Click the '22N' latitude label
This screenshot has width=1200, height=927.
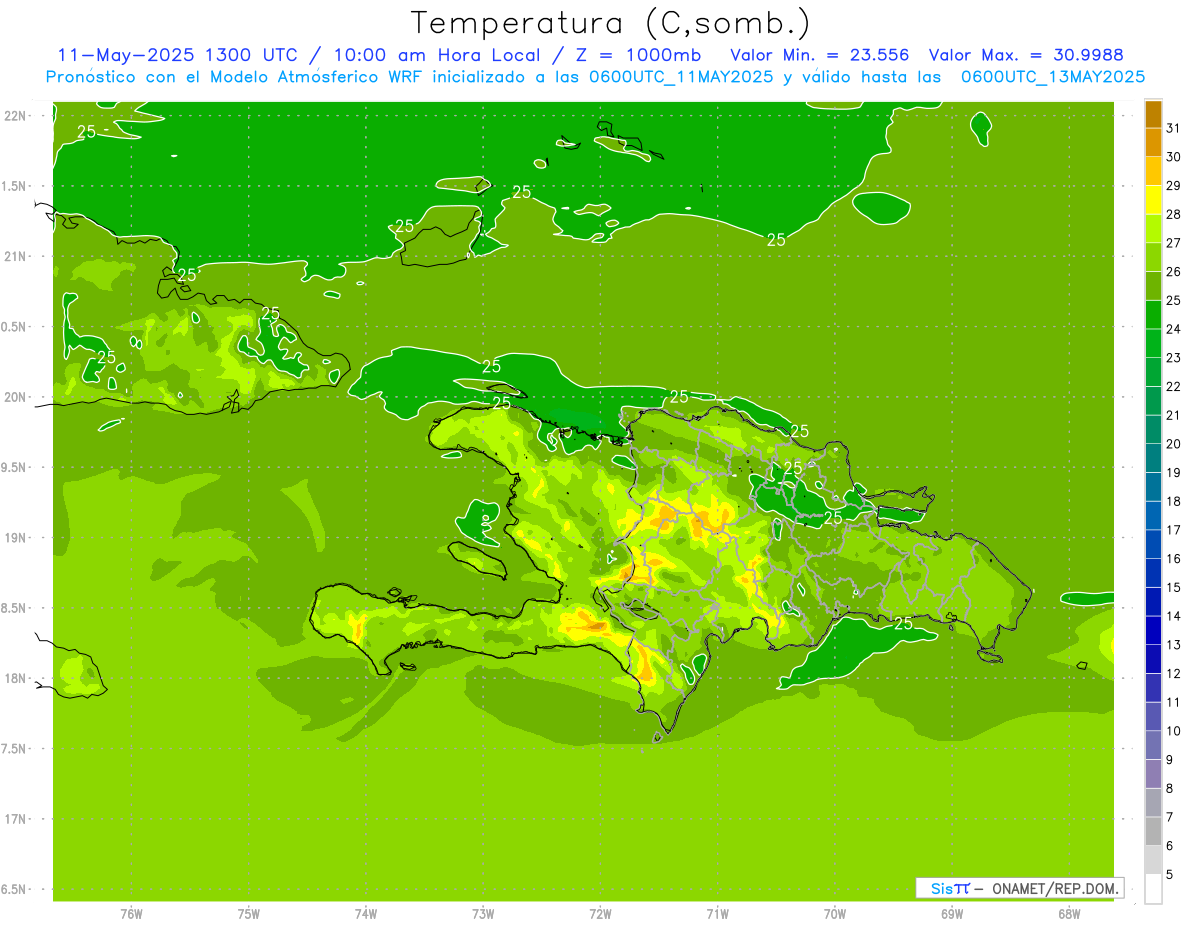[x=16, y=116]
